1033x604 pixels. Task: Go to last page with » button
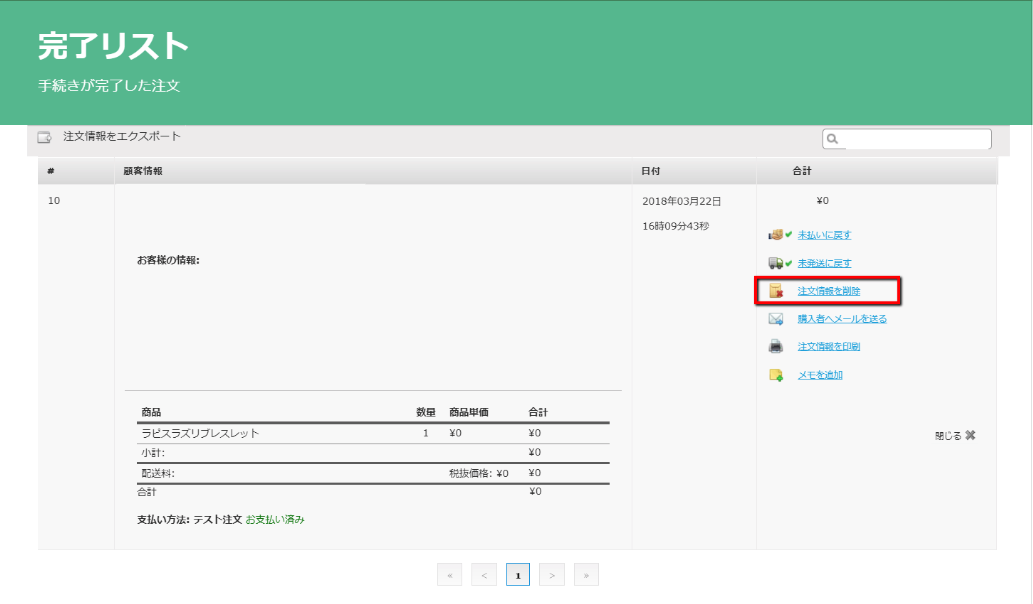[586, 575]
